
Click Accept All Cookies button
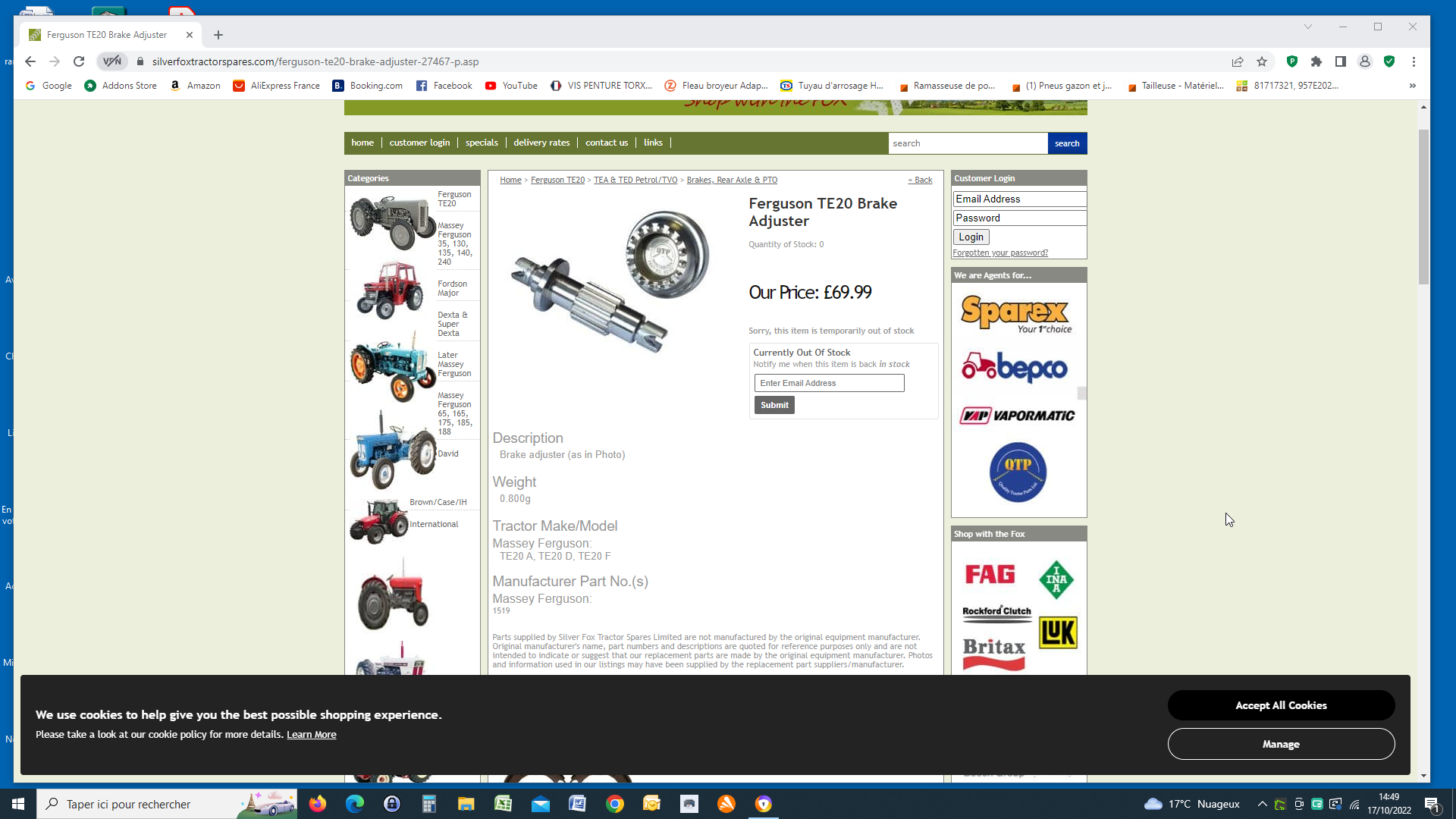pyautogui.click(x=1281, y=705)
